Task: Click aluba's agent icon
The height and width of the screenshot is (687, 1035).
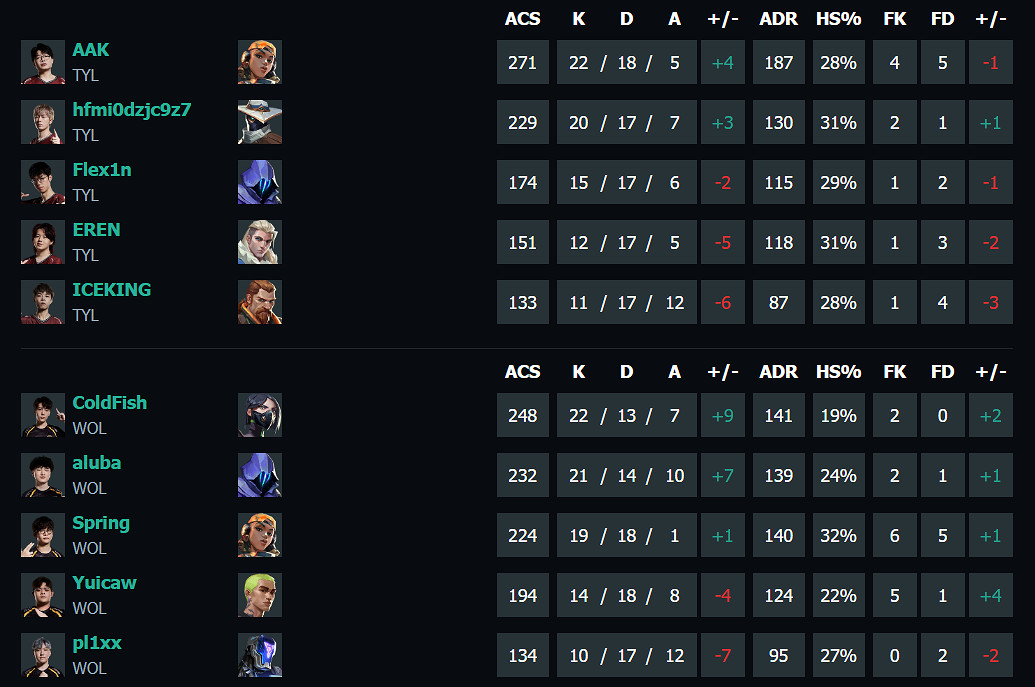Action: [x=260, y=475]
